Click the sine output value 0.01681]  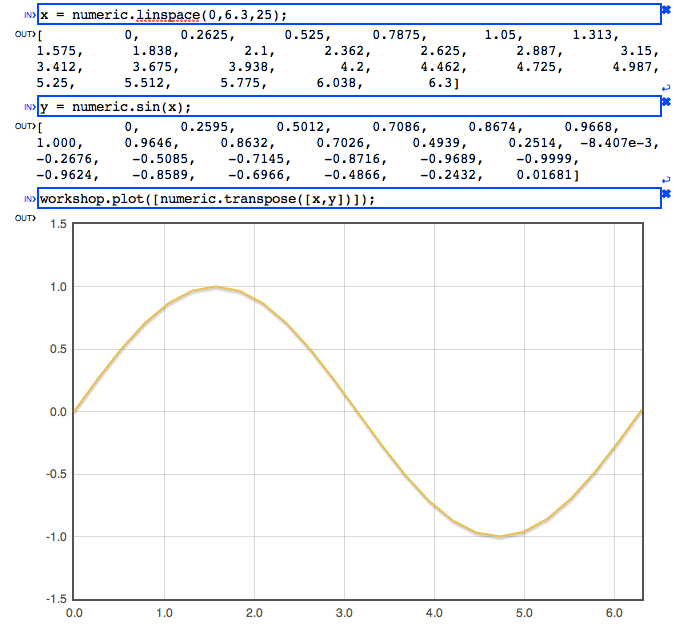tap(548, 175)
